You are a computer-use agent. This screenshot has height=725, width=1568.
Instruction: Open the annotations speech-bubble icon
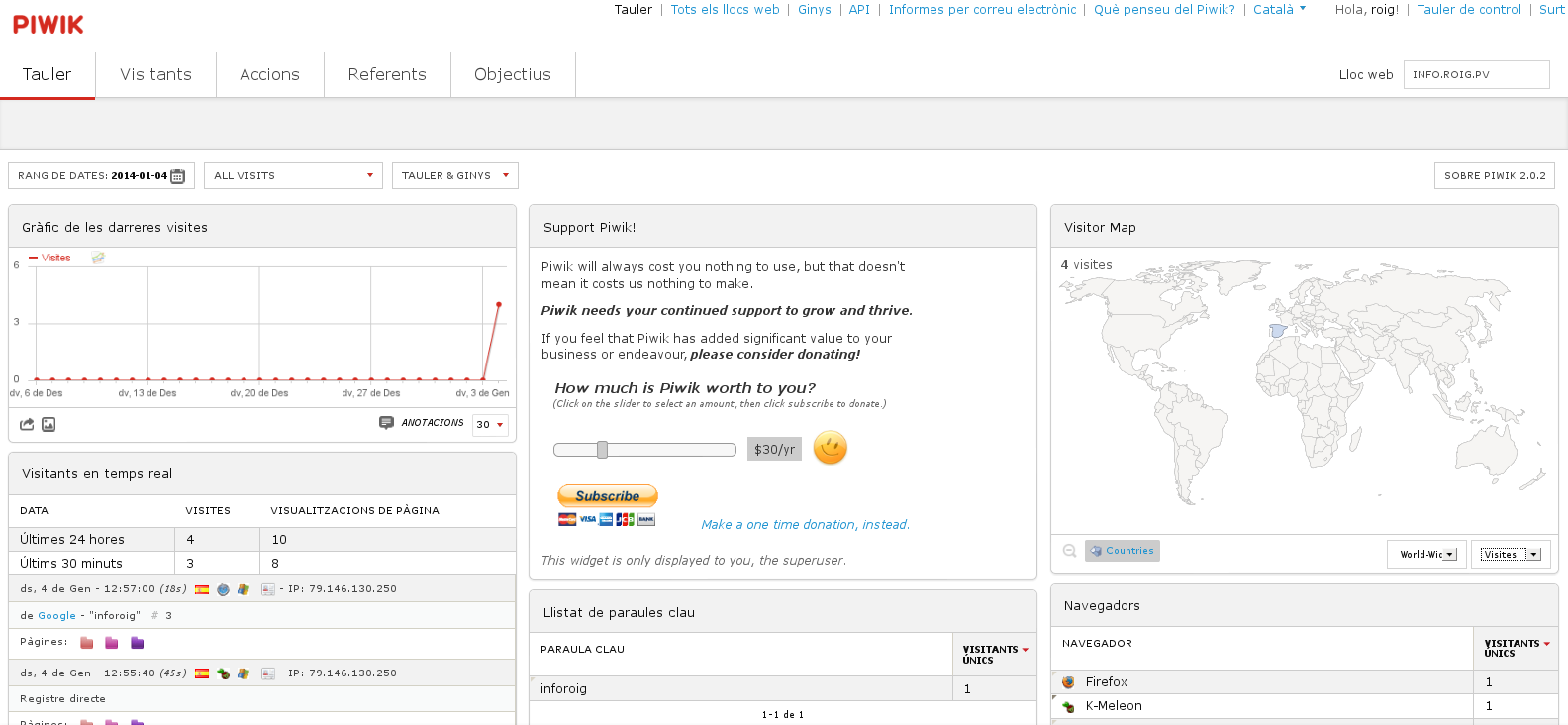click(x=386, y=423)
